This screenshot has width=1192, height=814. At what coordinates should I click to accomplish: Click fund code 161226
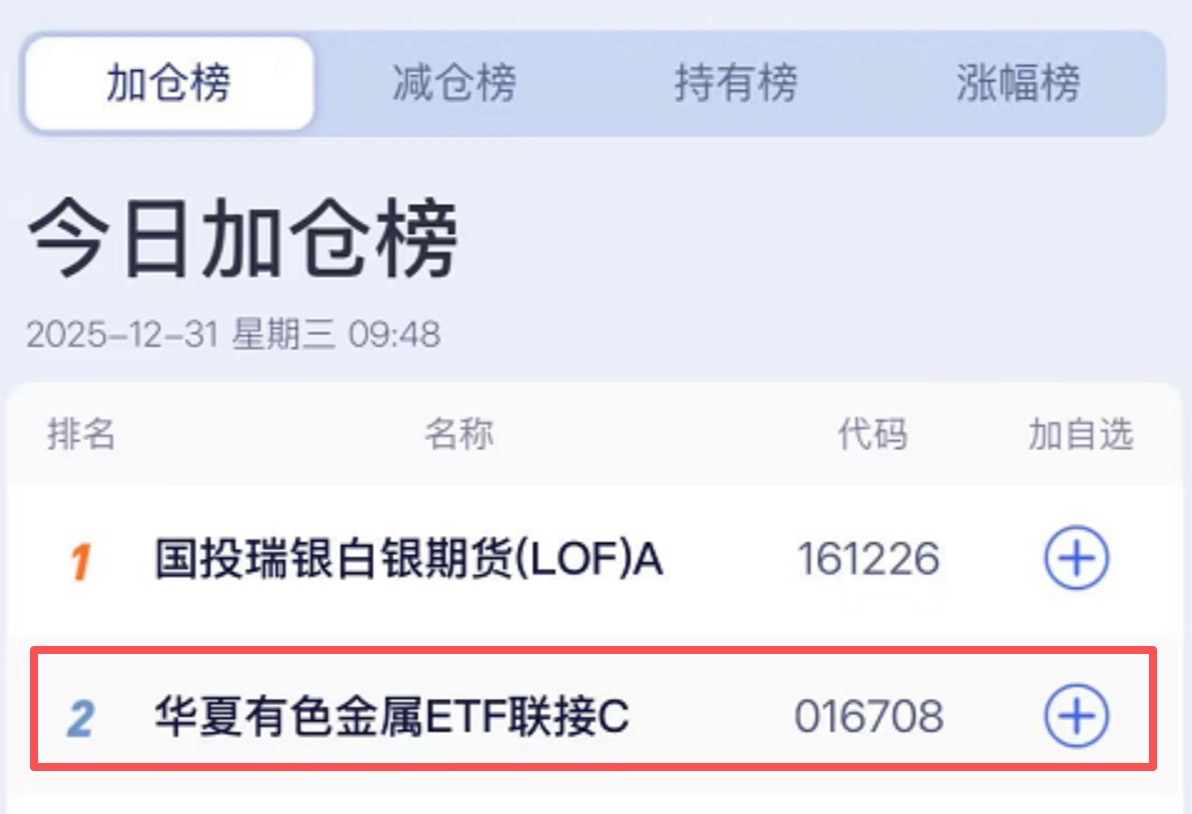pos(868,560)
